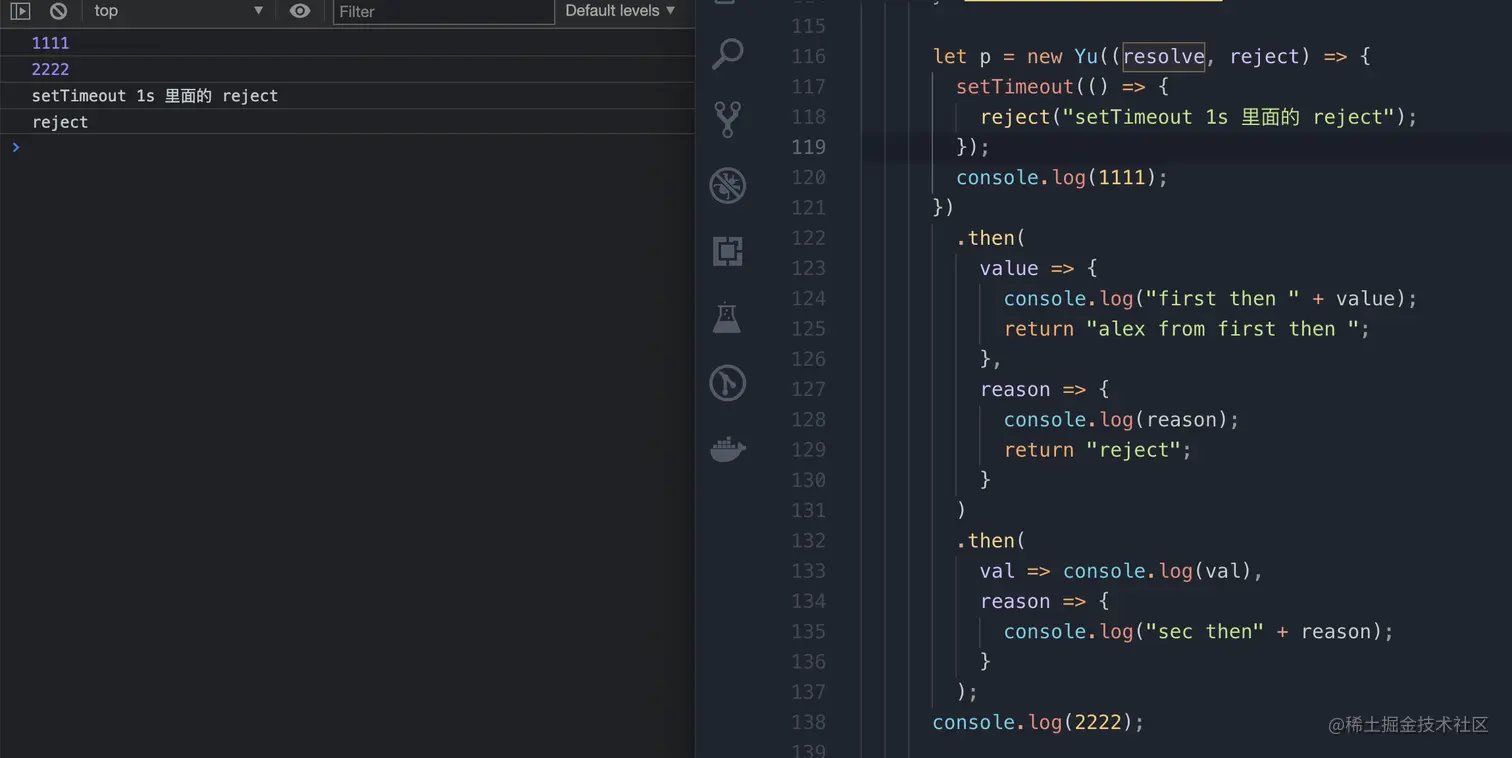The image size is (1512, 758).
Task: Click line number 132 in gutter
Action: (808, 540)
